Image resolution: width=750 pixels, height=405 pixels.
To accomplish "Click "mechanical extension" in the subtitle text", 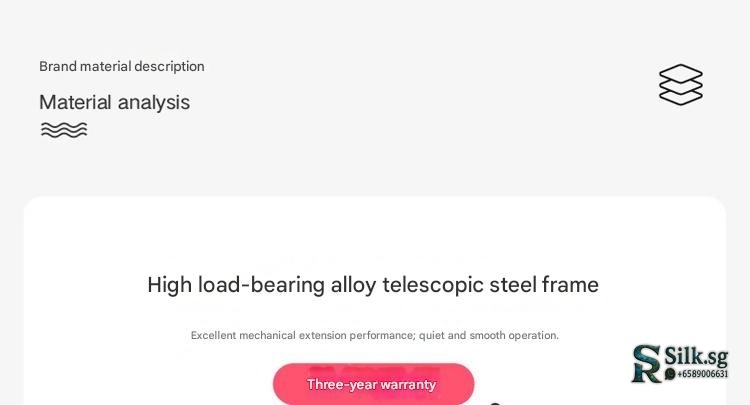I will tap(292, 336).
